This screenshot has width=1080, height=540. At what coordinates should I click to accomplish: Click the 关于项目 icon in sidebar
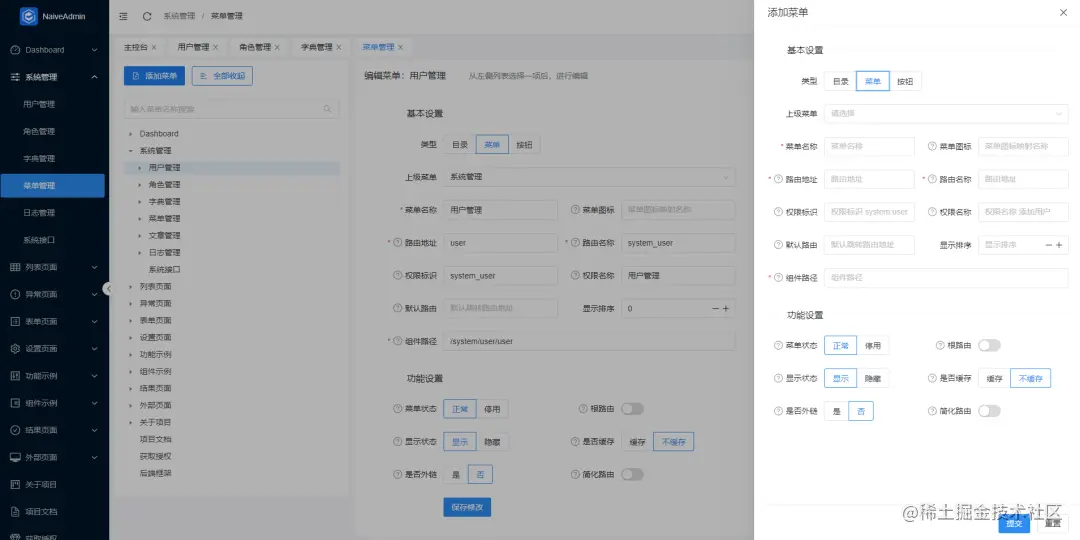coord(15,484)
